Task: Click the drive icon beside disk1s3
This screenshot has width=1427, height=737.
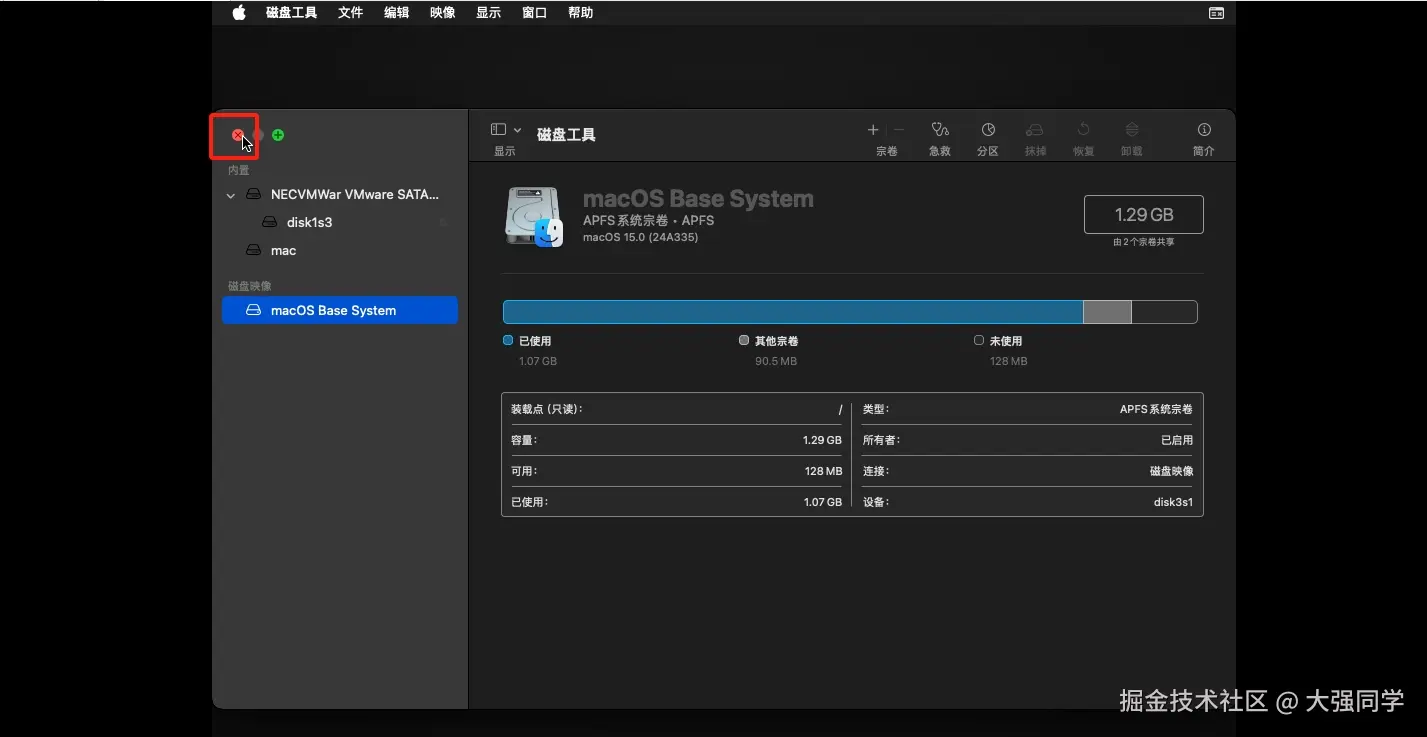Action: point(270,222)
